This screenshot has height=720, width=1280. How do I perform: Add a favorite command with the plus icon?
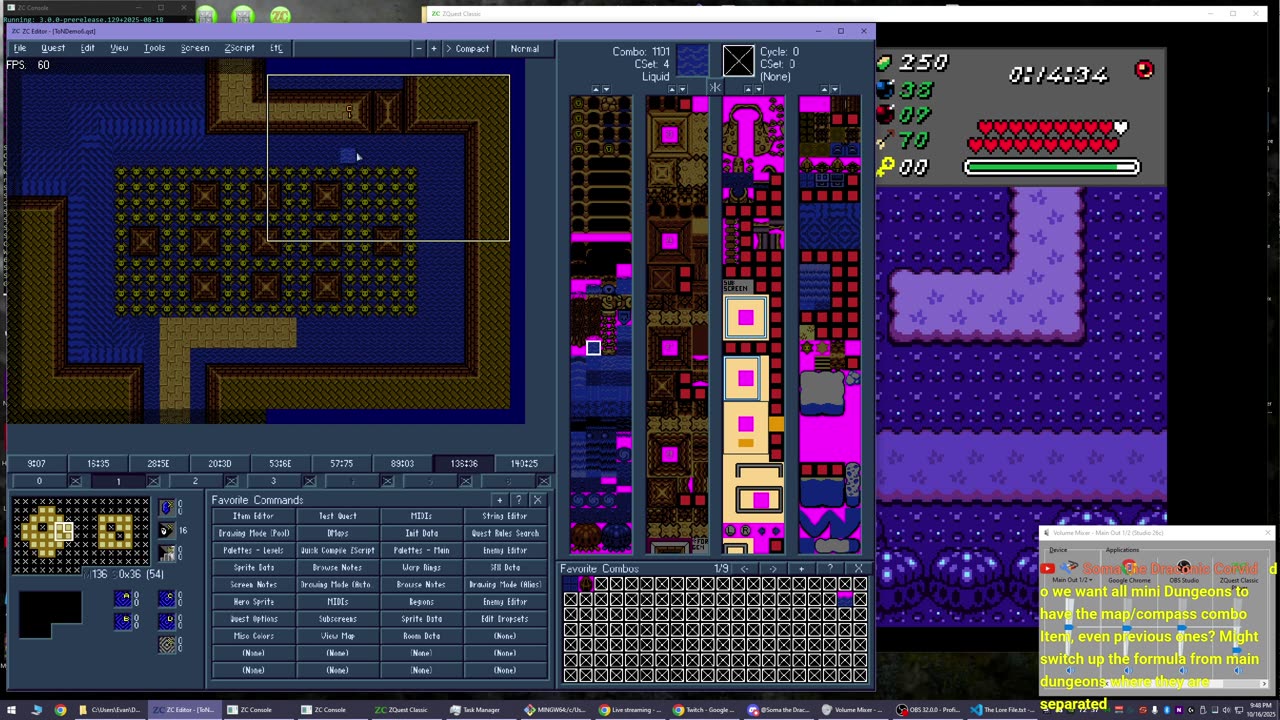tap(499, 500)
